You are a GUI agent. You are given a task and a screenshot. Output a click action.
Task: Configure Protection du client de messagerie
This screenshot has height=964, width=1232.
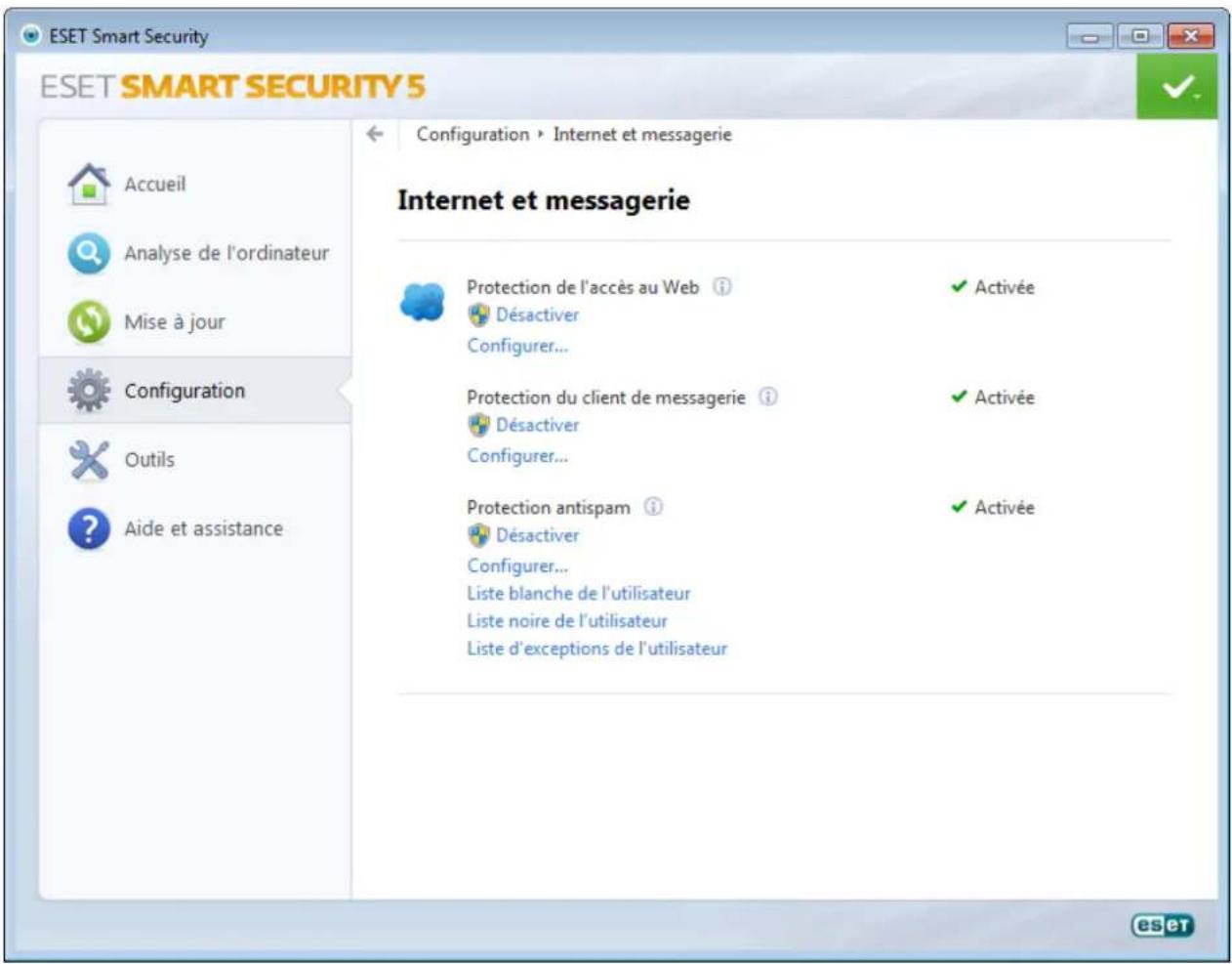tap(517, 456)
